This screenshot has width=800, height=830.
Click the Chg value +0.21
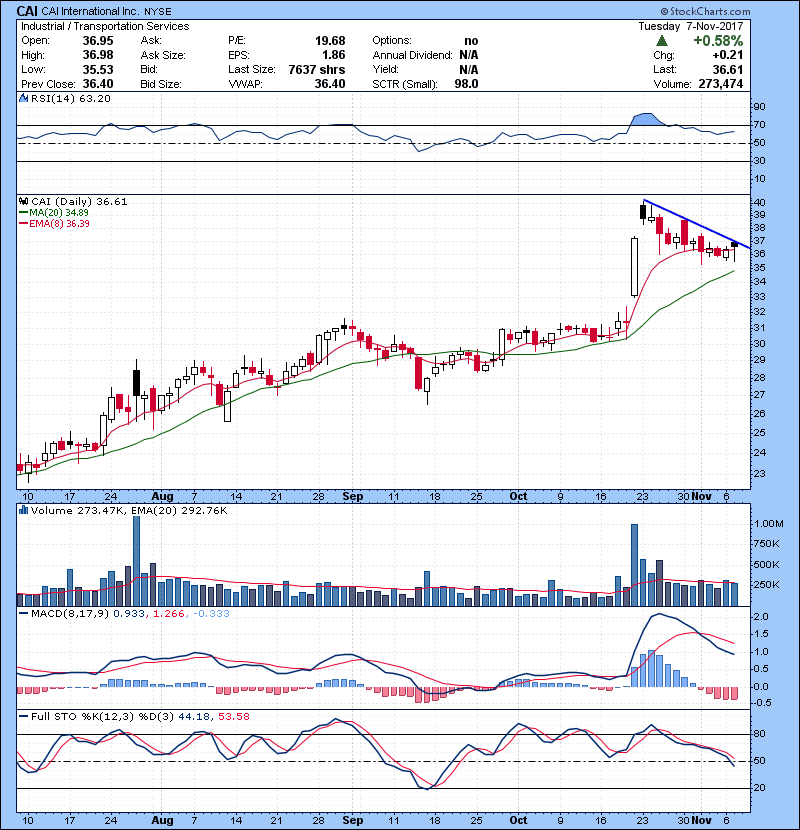[727, 55]
